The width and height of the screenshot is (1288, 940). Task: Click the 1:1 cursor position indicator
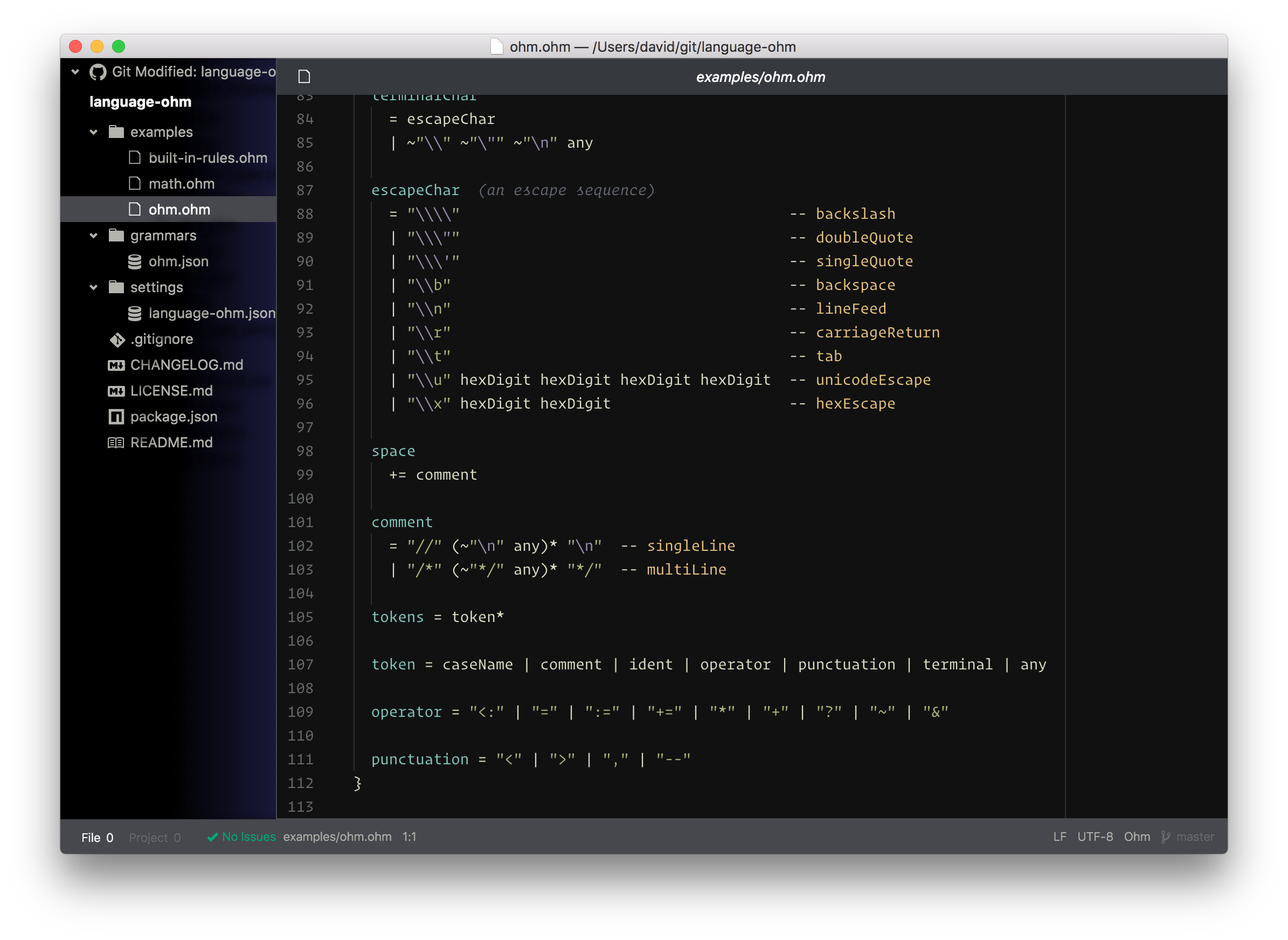(409, 837)
